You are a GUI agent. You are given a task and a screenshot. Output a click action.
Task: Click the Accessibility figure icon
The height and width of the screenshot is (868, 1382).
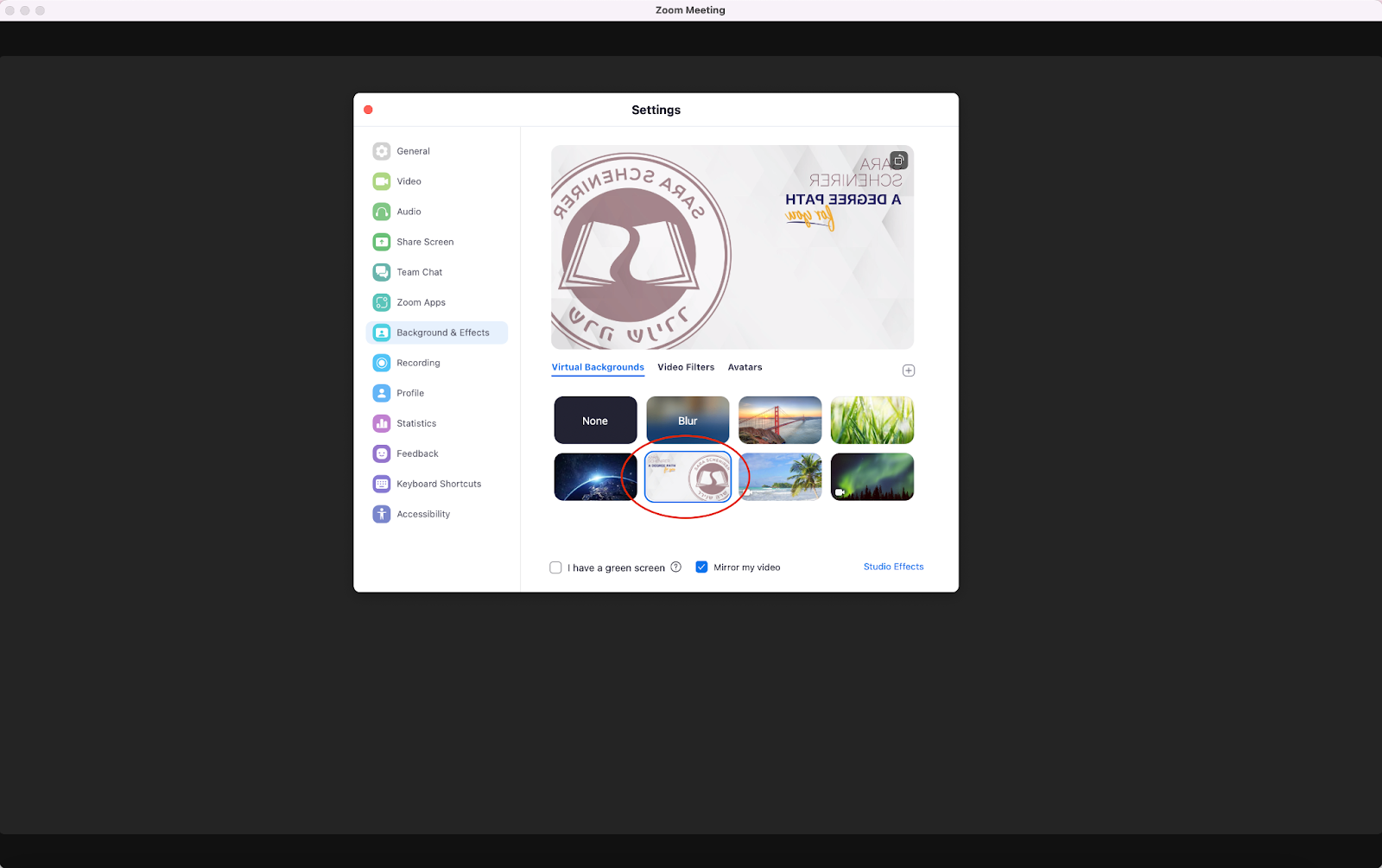[382, 514]
